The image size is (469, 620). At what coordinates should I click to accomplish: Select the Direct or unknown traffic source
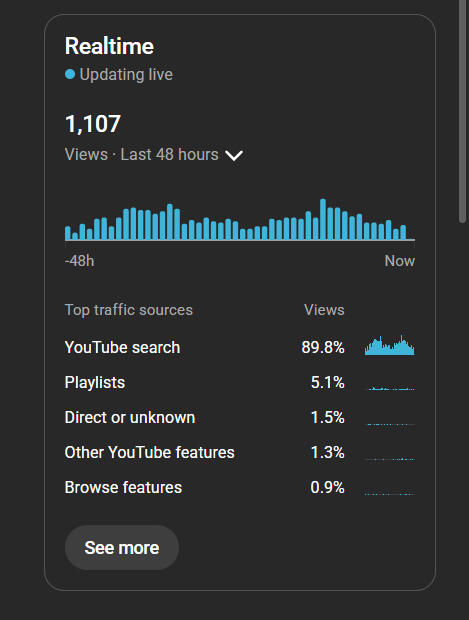pos(130,418)
